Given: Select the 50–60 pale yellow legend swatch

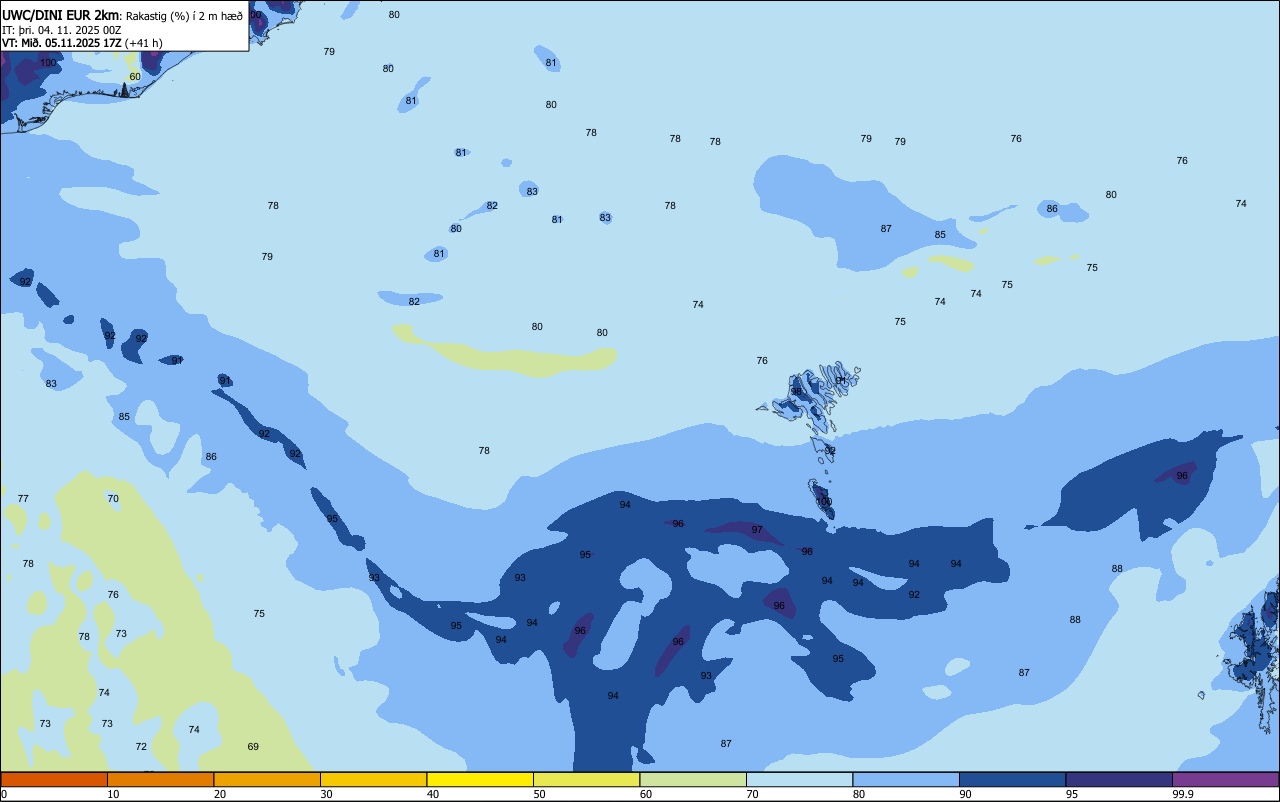Looking at the screenshot, I should coord(586,779).
